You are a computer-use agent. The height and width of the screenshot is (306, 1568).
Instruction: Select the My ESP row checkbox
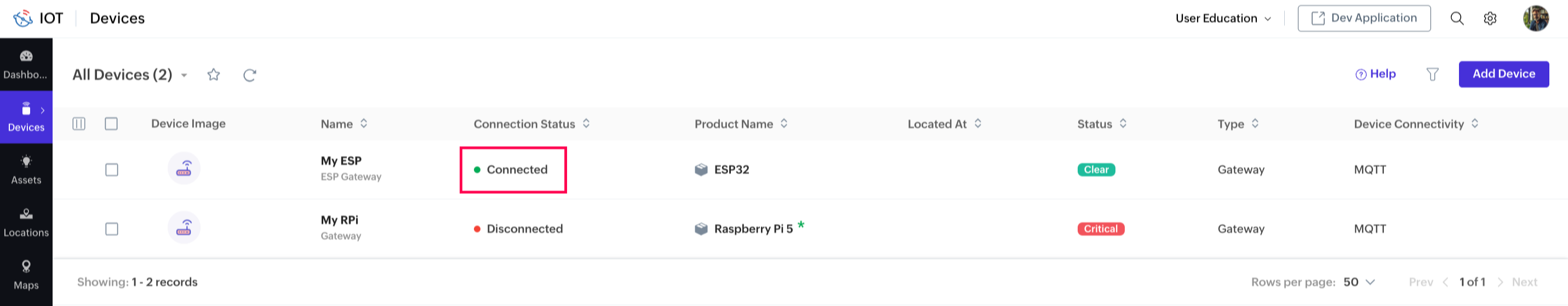tap(111, 169)
